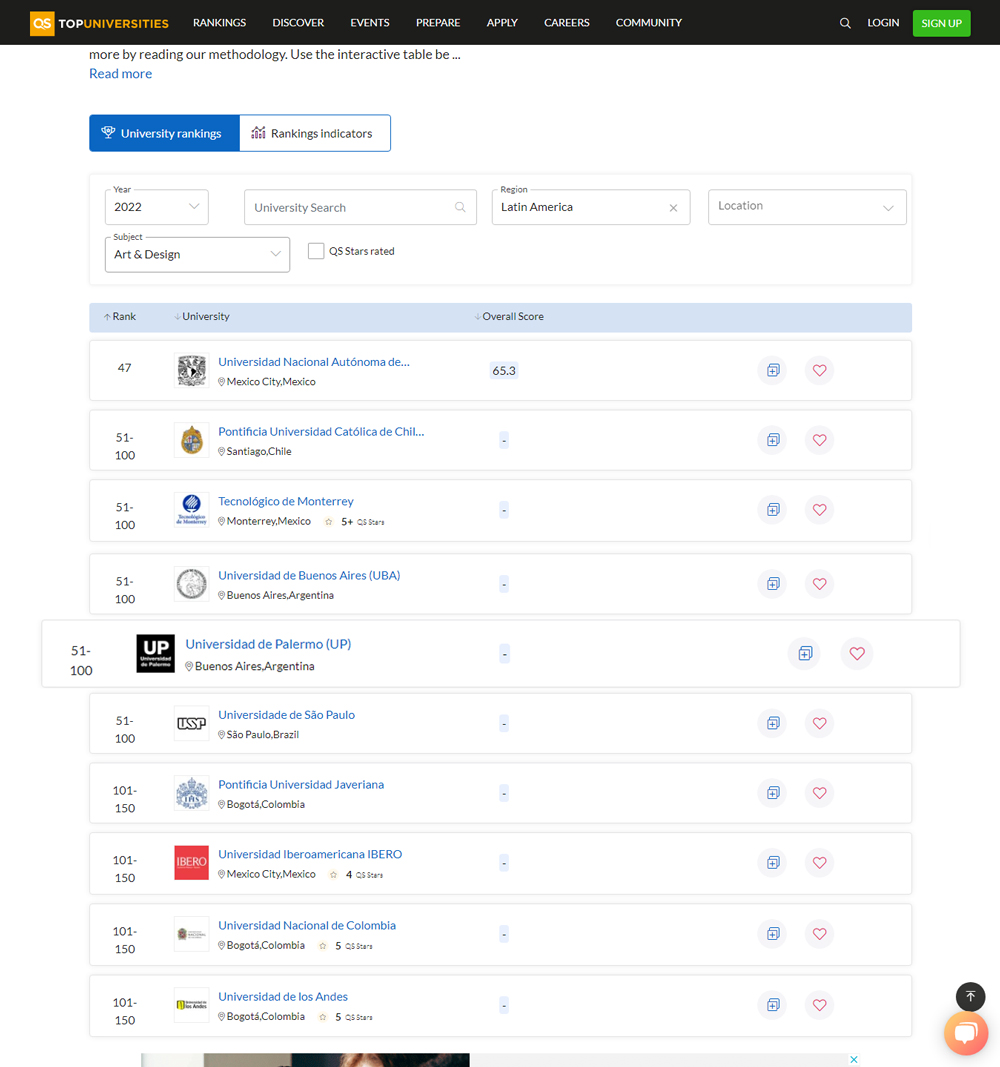Click the University Search magnifier icon
This screenshot has width=1000, height=1067.
pos(460,207)
